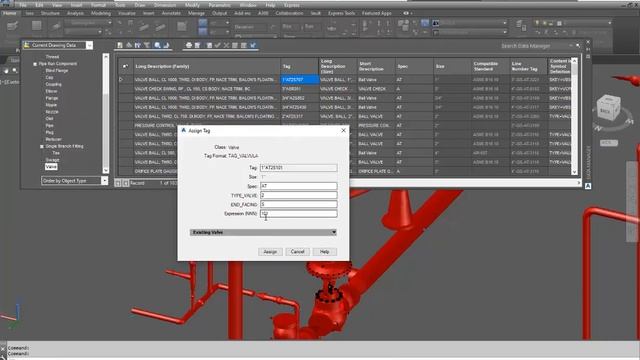Open the Parametric menu

point(219,5)
